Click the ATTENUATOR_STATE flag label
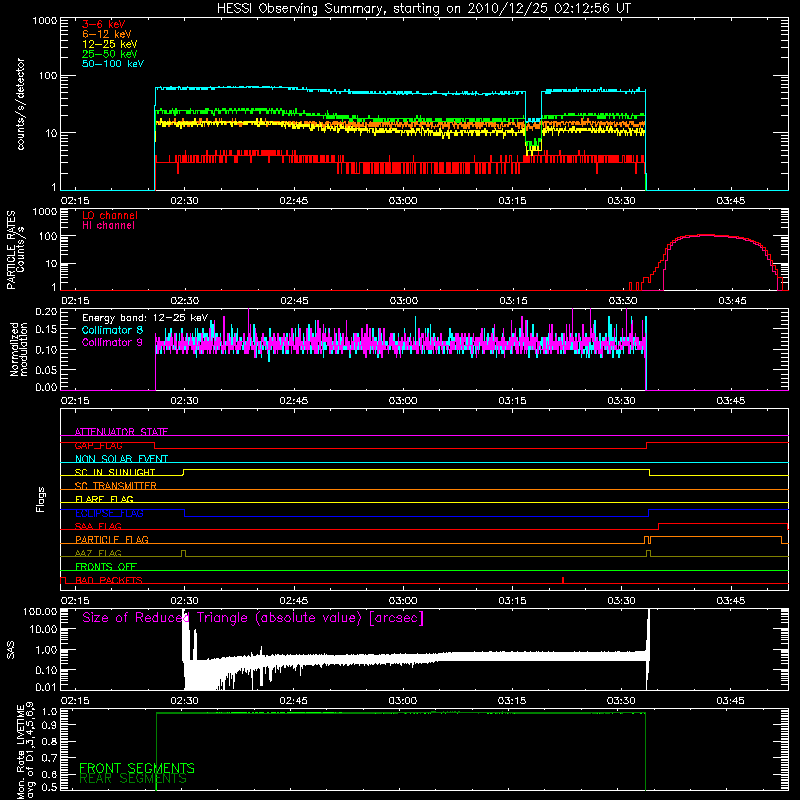Screen dimensions: 800x800 tap(121, 432)
